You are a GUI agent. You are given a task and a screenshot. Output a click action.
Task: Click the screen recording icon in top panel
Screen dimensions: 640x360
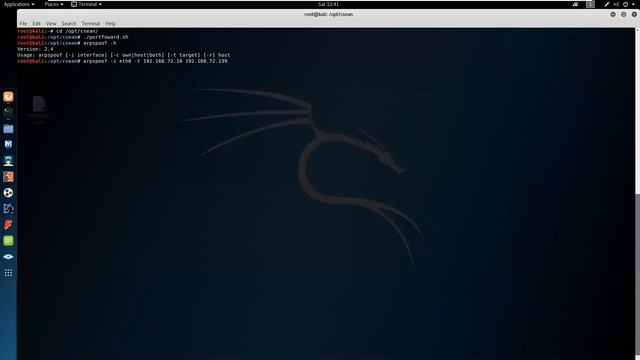click(x=575, y=4)
